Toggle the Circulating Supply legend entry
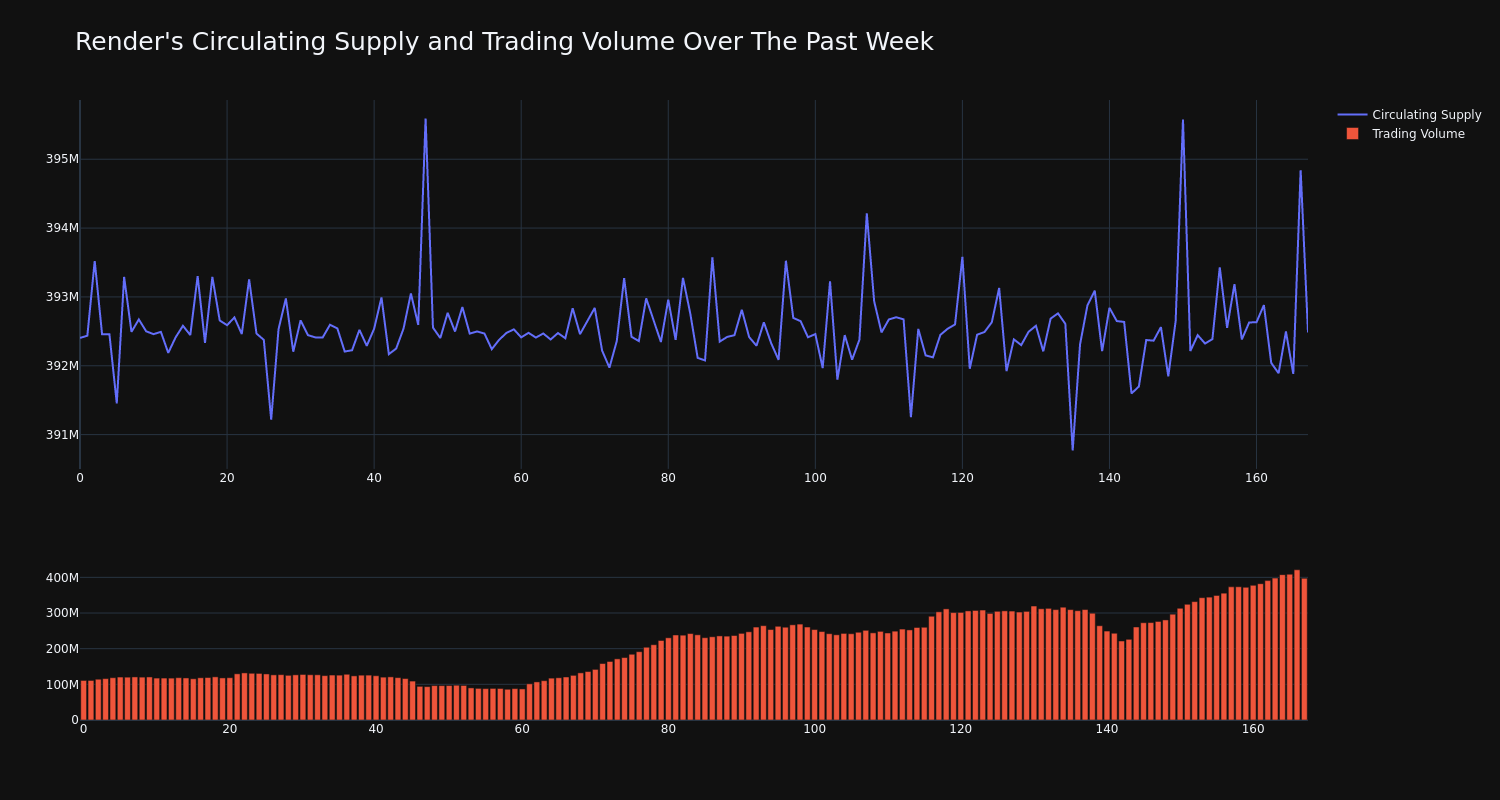 tap(1409, 115)
